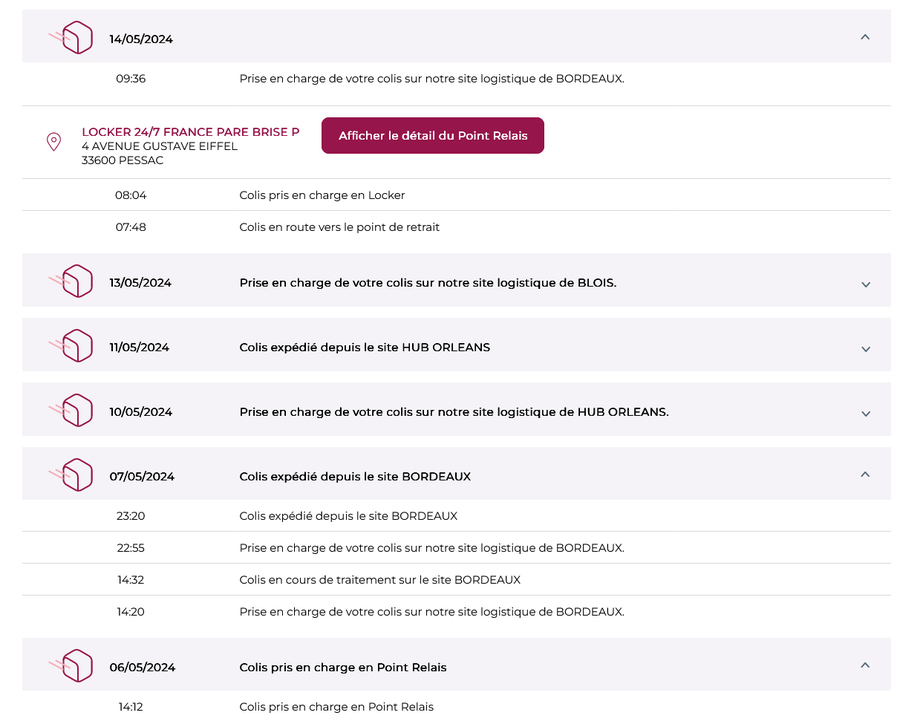Click the parcel icon beside 07/05/2024
900x724 pixels.
tap(73, 475)
